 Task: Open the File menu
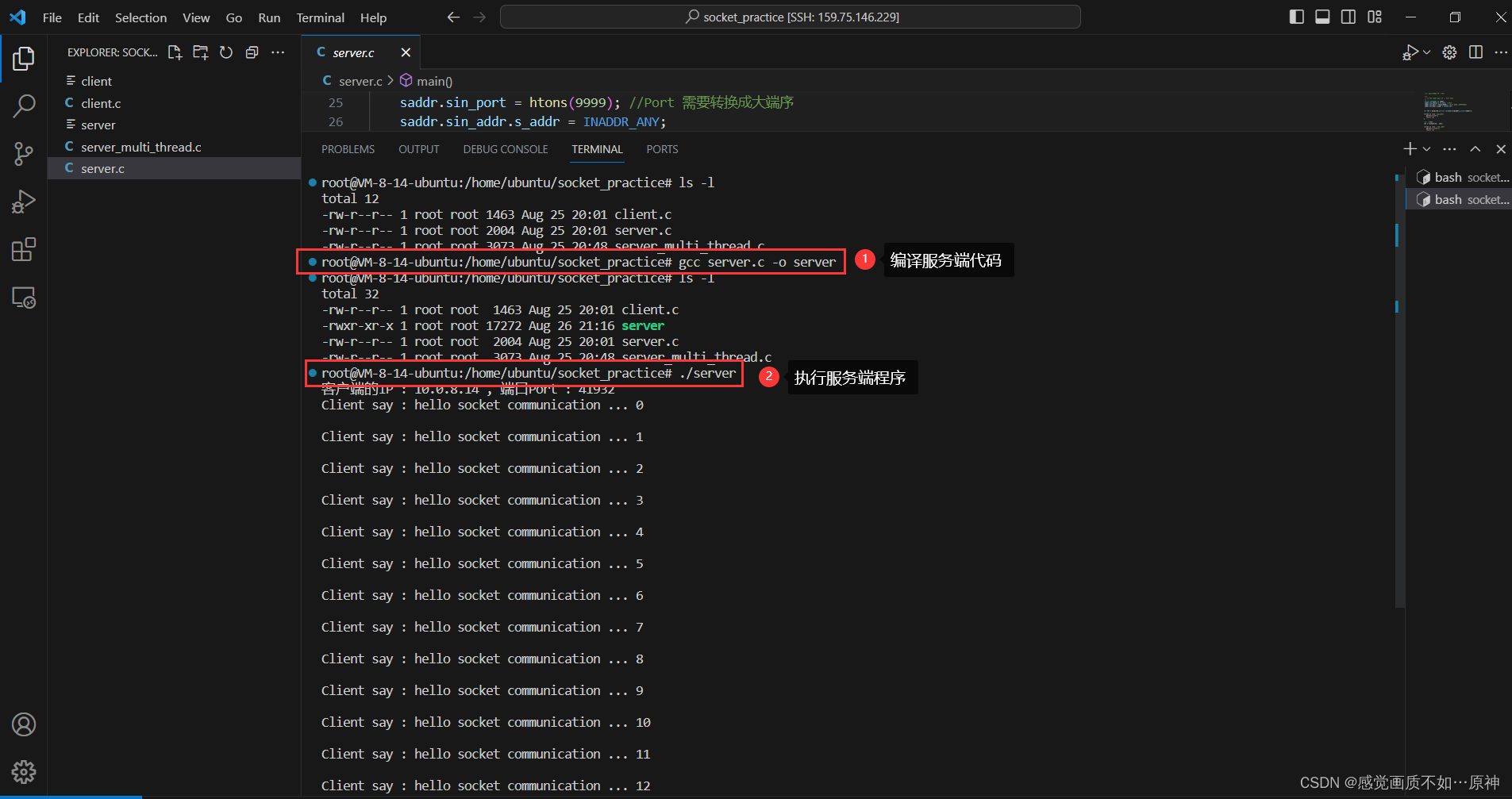pos(52,17)
